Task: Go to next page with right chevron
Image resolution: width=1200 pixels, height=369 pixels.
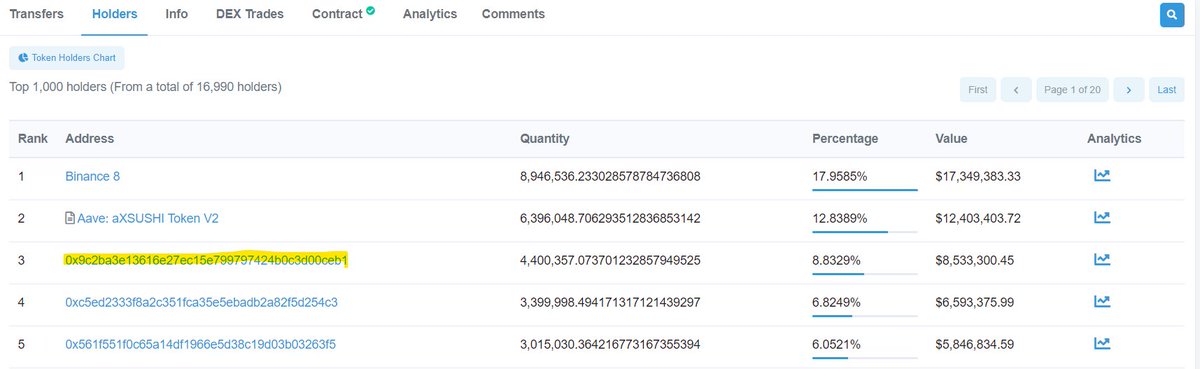Action: coord(1128,90)
